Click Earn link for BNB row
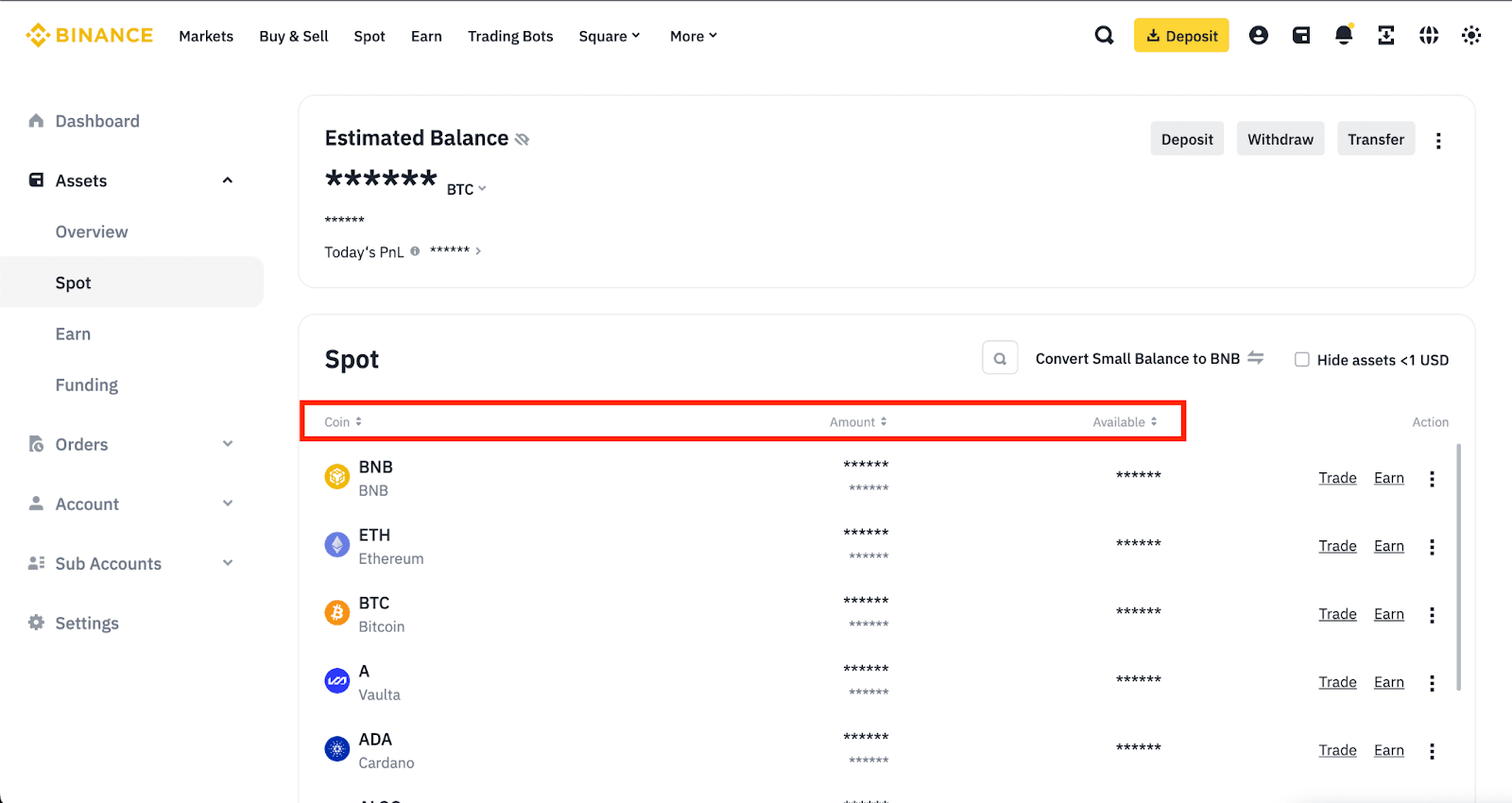The image size is (1512, 803). (1389, 478)
